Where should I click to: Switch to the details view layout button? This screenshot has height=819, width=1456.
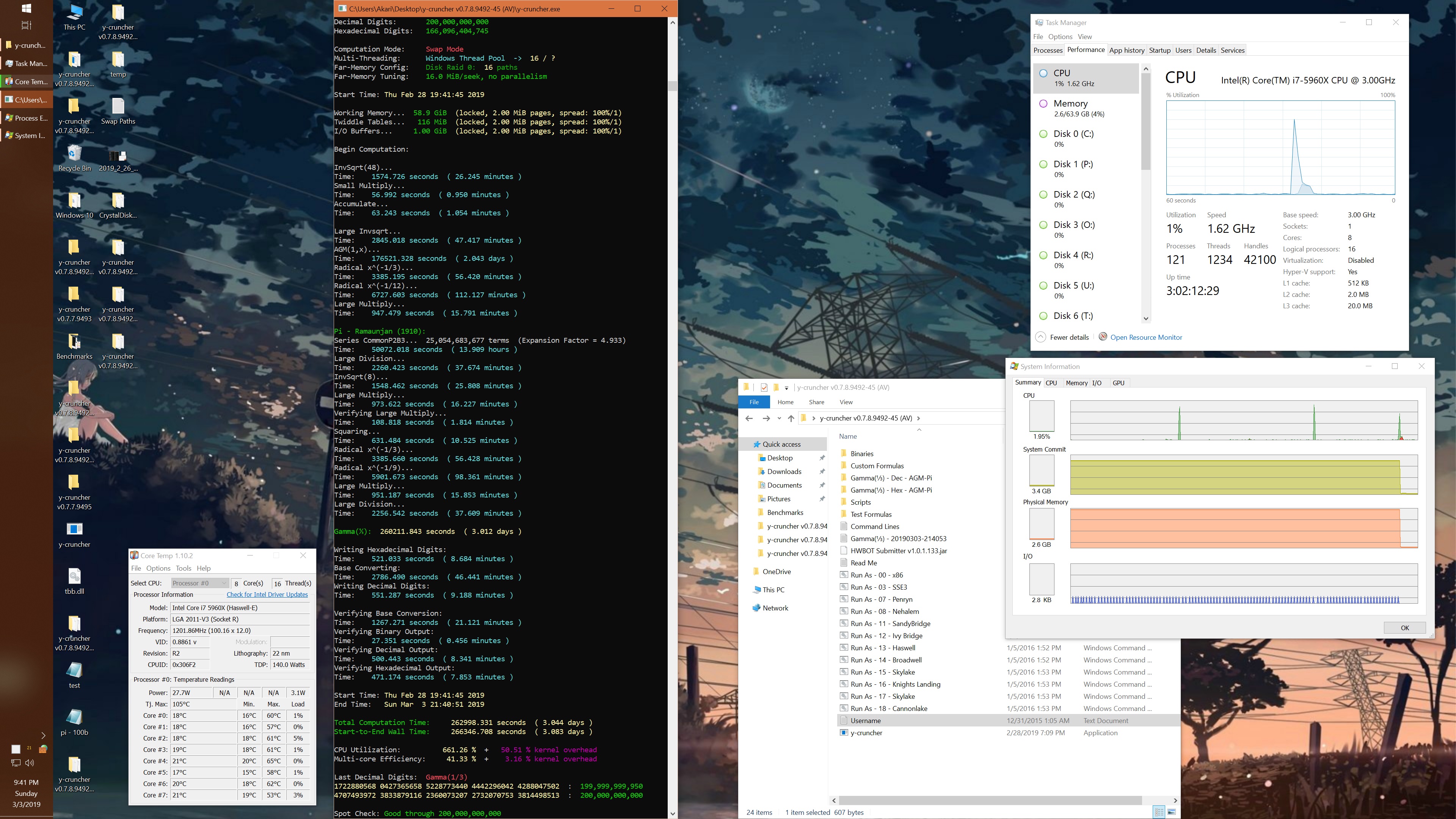(1159, 812)
